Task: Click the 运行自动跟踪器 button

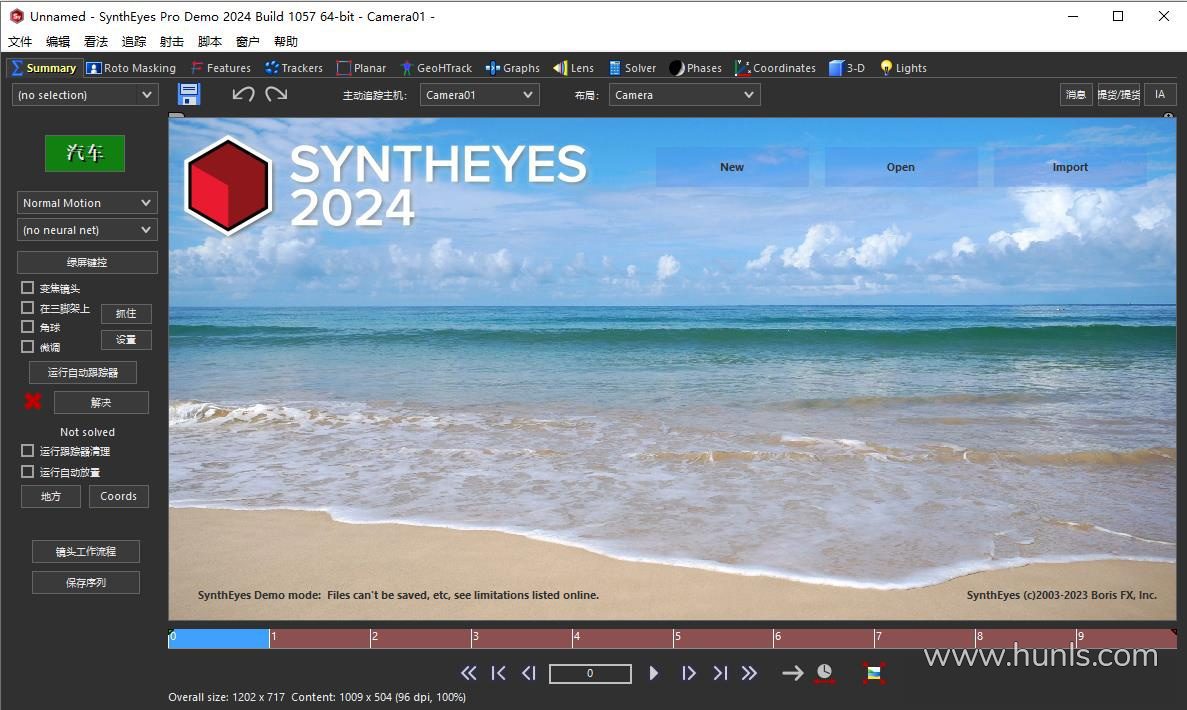Action: click(83, 372)
